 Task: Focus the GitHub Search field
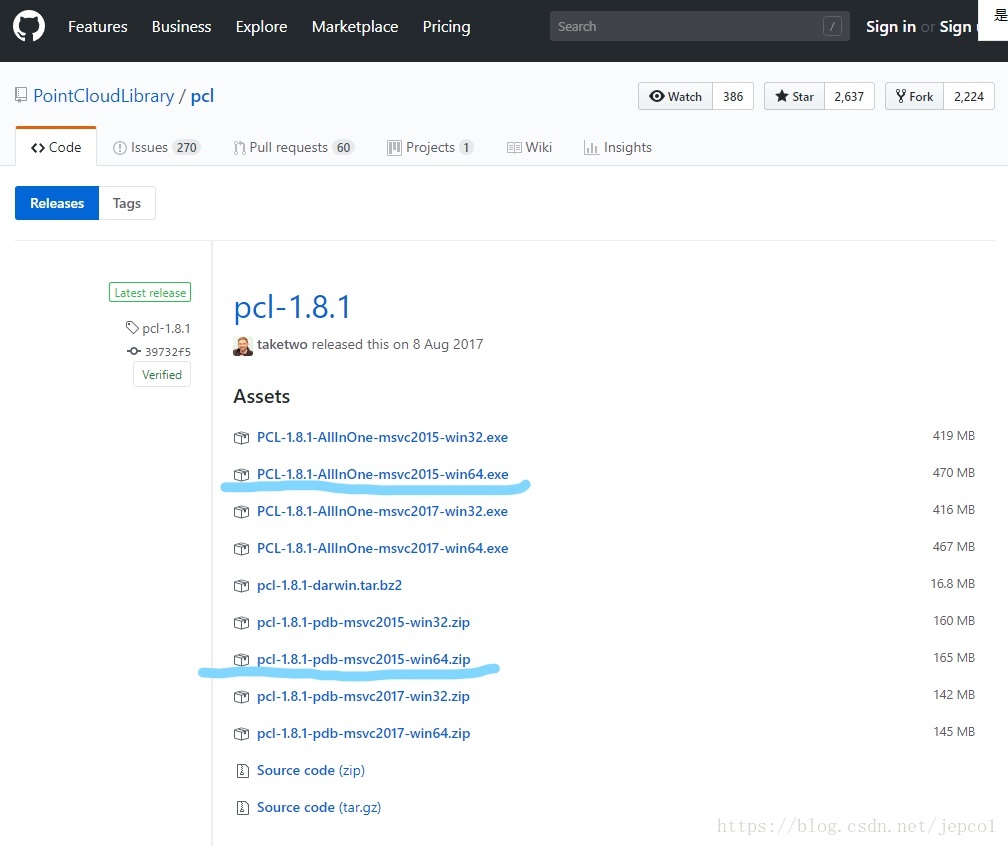click(699, 26)
